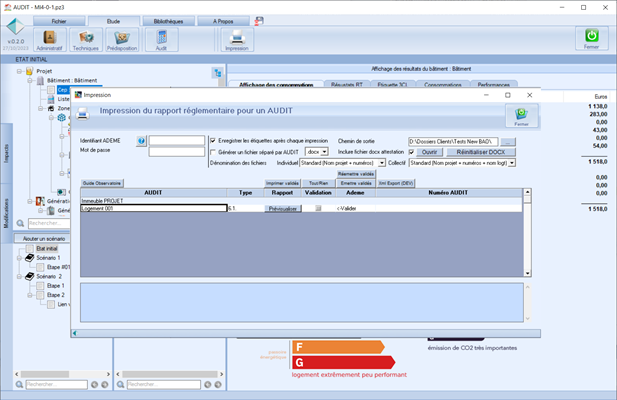The width and height of the screenshot is (617, 400).
Task: Collapse the Bâtiment tree node
Action: coord(30,81)
